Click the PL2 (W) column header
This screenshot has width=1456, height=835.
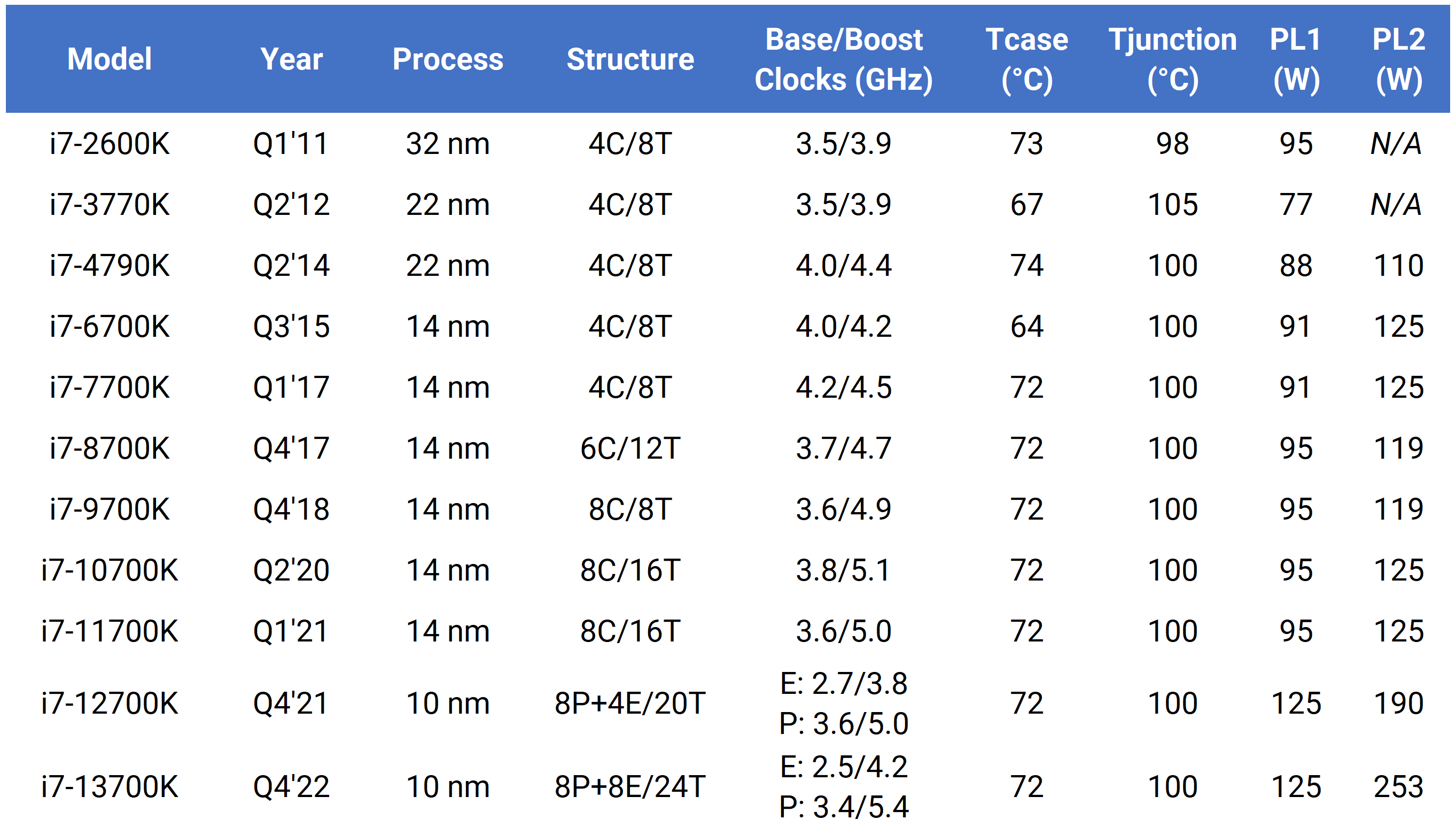(x=1399, y=59)
